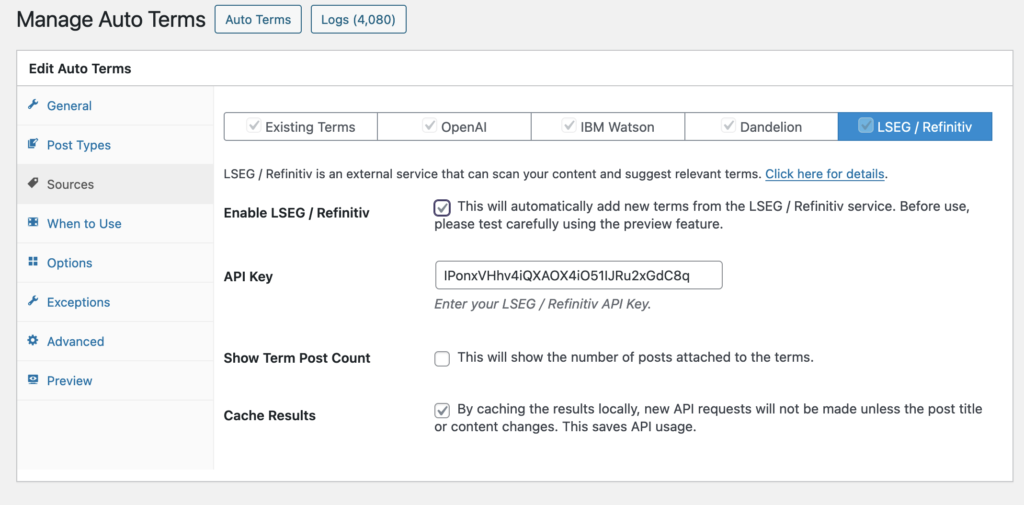Toggle the Enable LSEG / Refinitiv checkbox
The width and height of the screenshot is (1024, 505).
click(442, 208)
